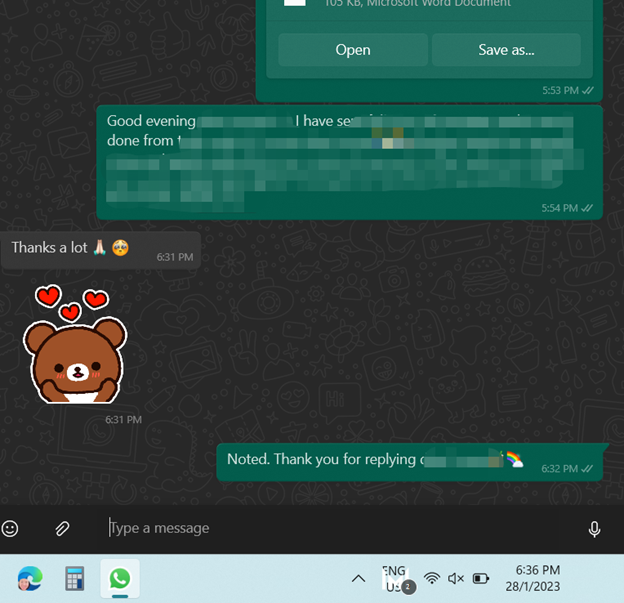Expand the hidden system tray icons chevron
The width and height of the screenshot is (624, 603).
[358, 579]
